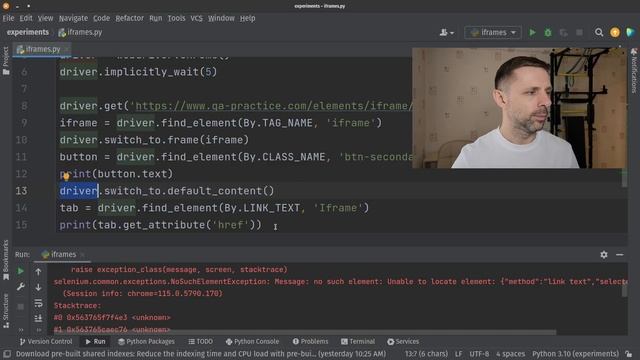The width and height of the screenshot is (640, 360).
Task: Click the Run console vertical scrollbar
Action: coord(624,291)
